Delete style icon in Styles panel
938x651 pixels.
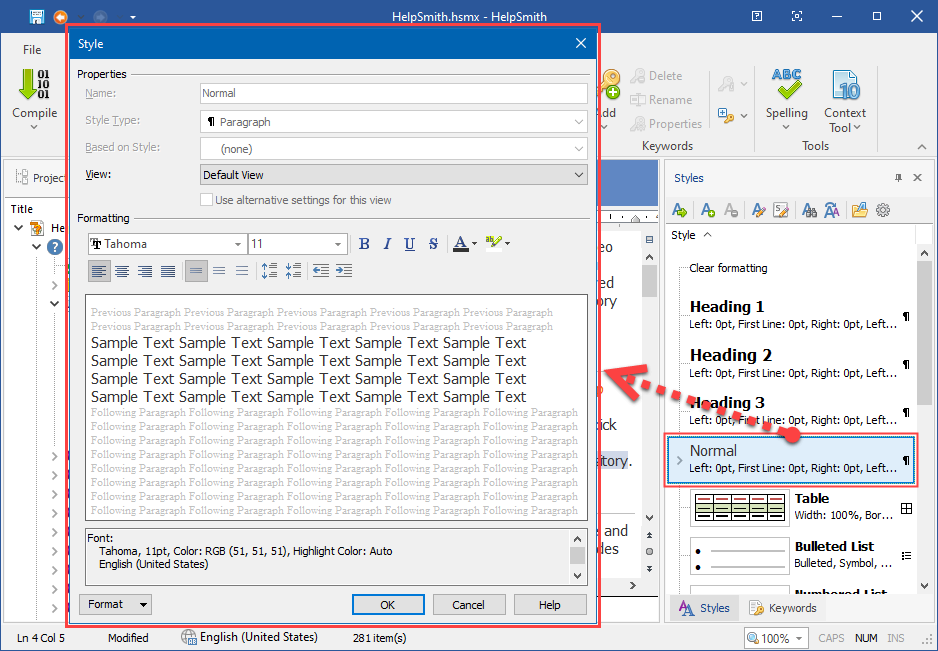(731, 210)
